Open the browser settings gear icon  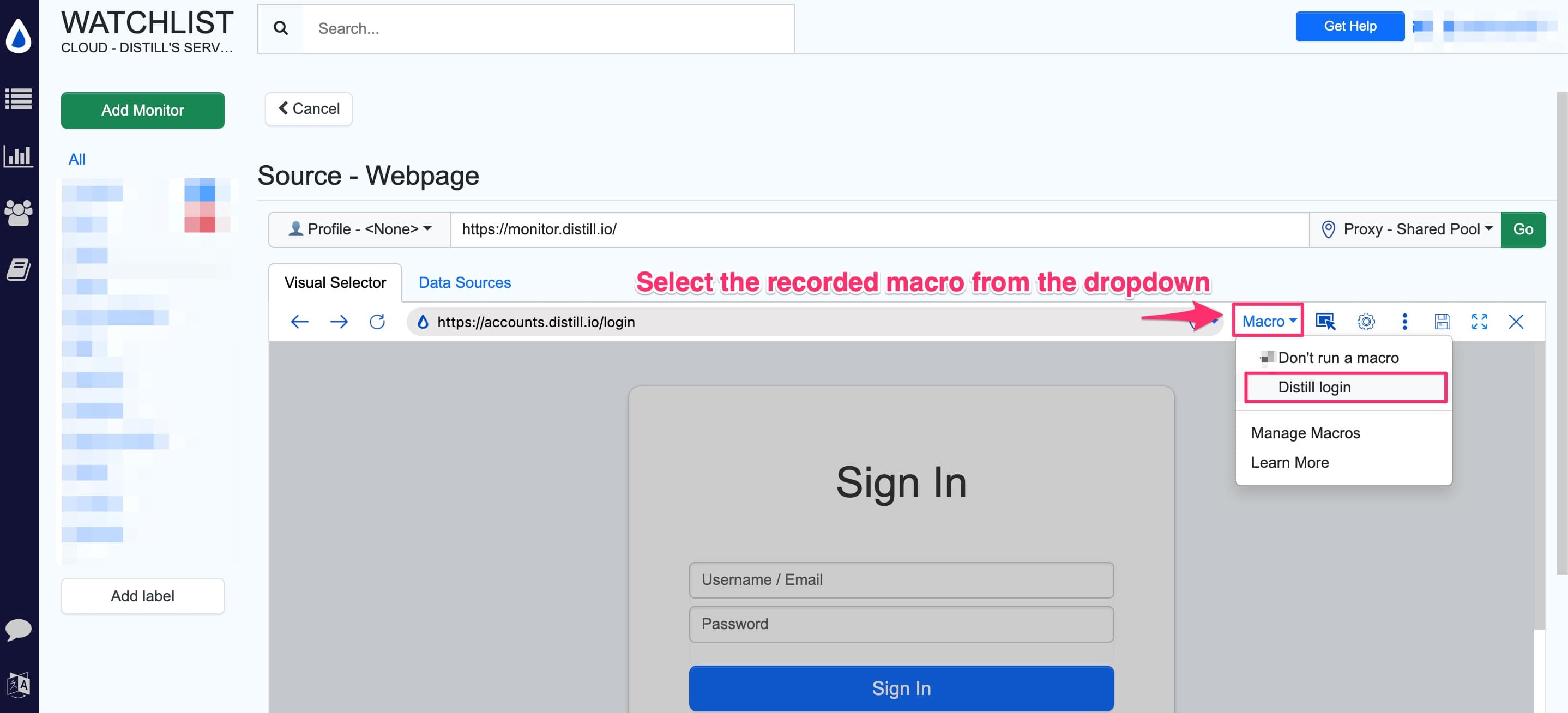(x=1366, y=321)
